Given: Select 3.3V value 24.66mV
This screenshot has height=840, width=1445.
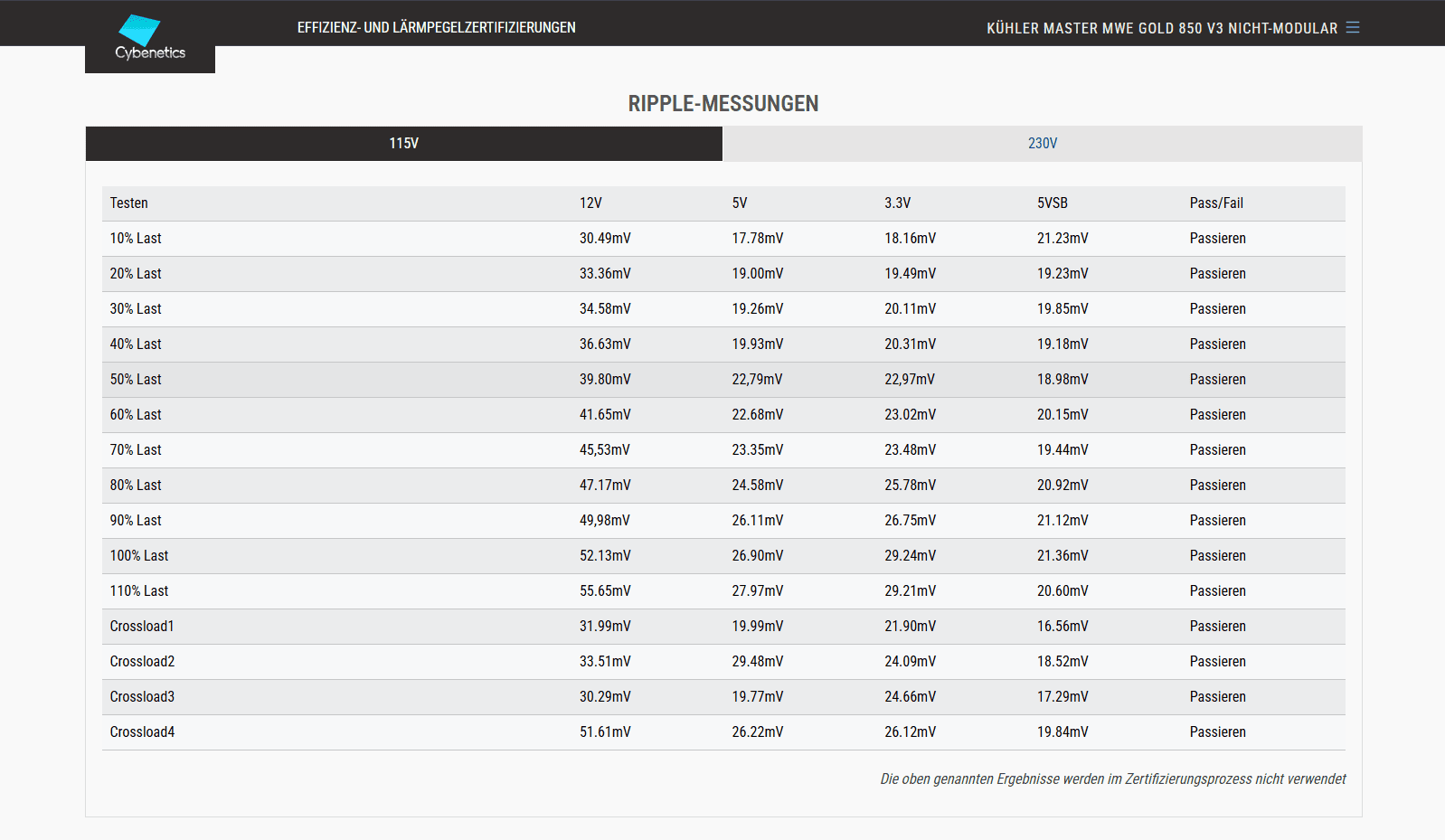Looking at the screenshot, I should tap(910, 697).
